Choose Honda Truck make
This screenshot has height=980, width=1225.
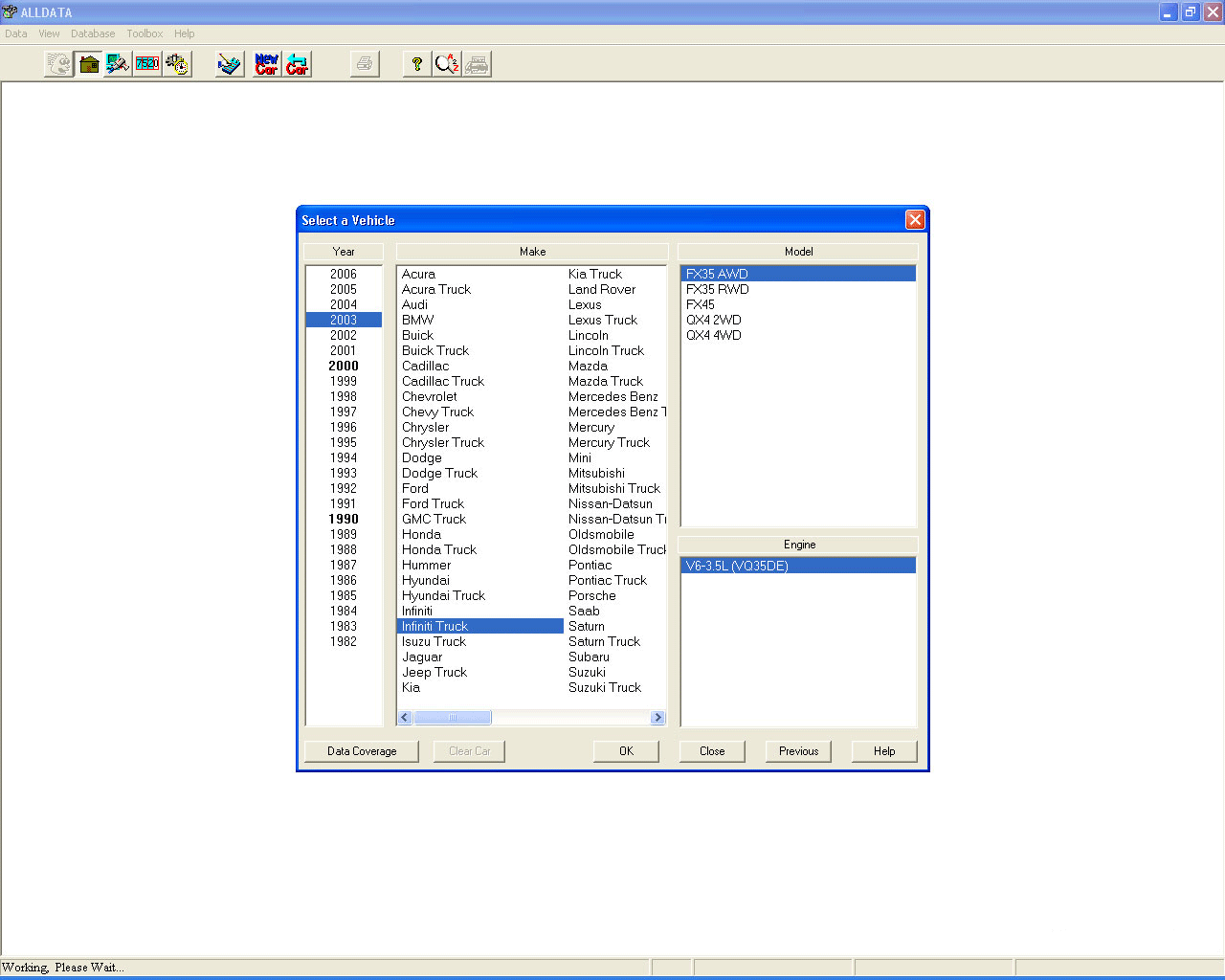click(439, 549)
